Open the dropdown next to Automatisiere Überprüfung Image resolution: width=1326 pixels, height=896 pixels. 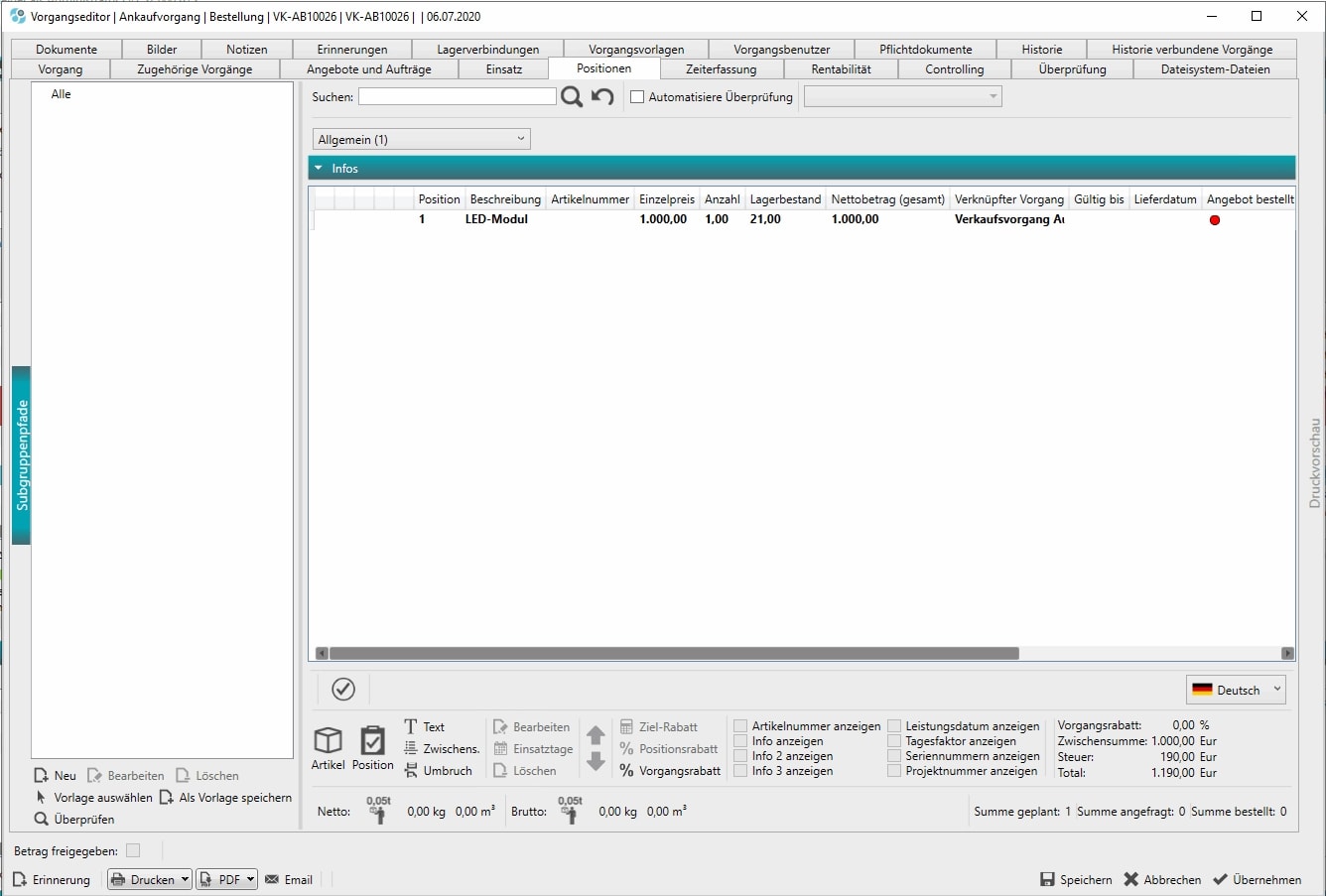[902, 96]
